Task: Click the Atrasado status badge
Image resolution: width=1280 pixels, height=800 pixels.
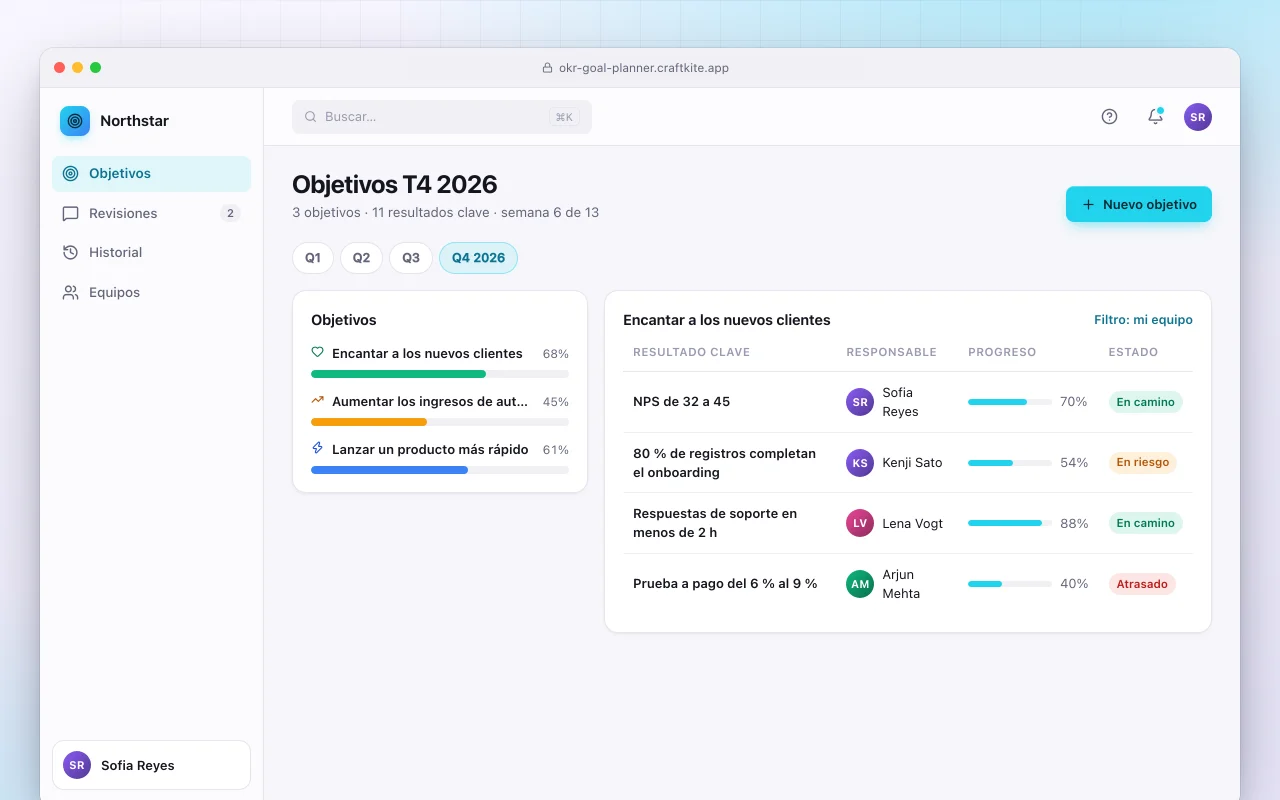Action: point(1142,584)
